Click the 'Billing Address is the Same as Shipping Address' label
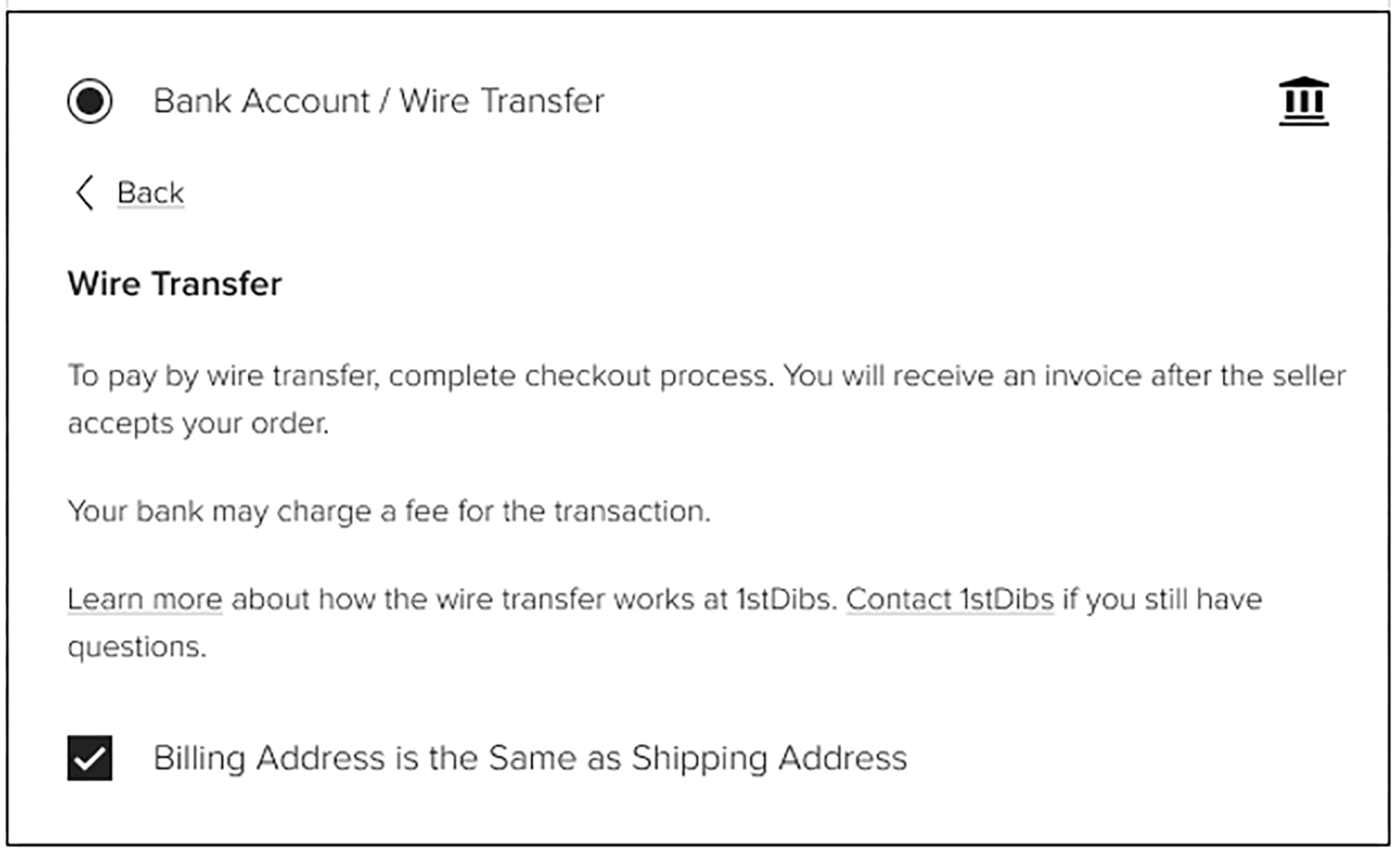This screenshot has width=1400, height=857. pos(530,758)
